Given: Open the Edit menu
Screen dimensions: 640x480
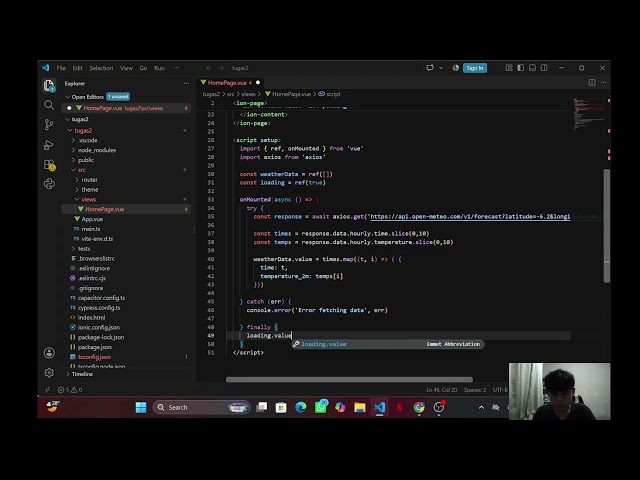Looking at the screenshot, I should coord(78,68).
